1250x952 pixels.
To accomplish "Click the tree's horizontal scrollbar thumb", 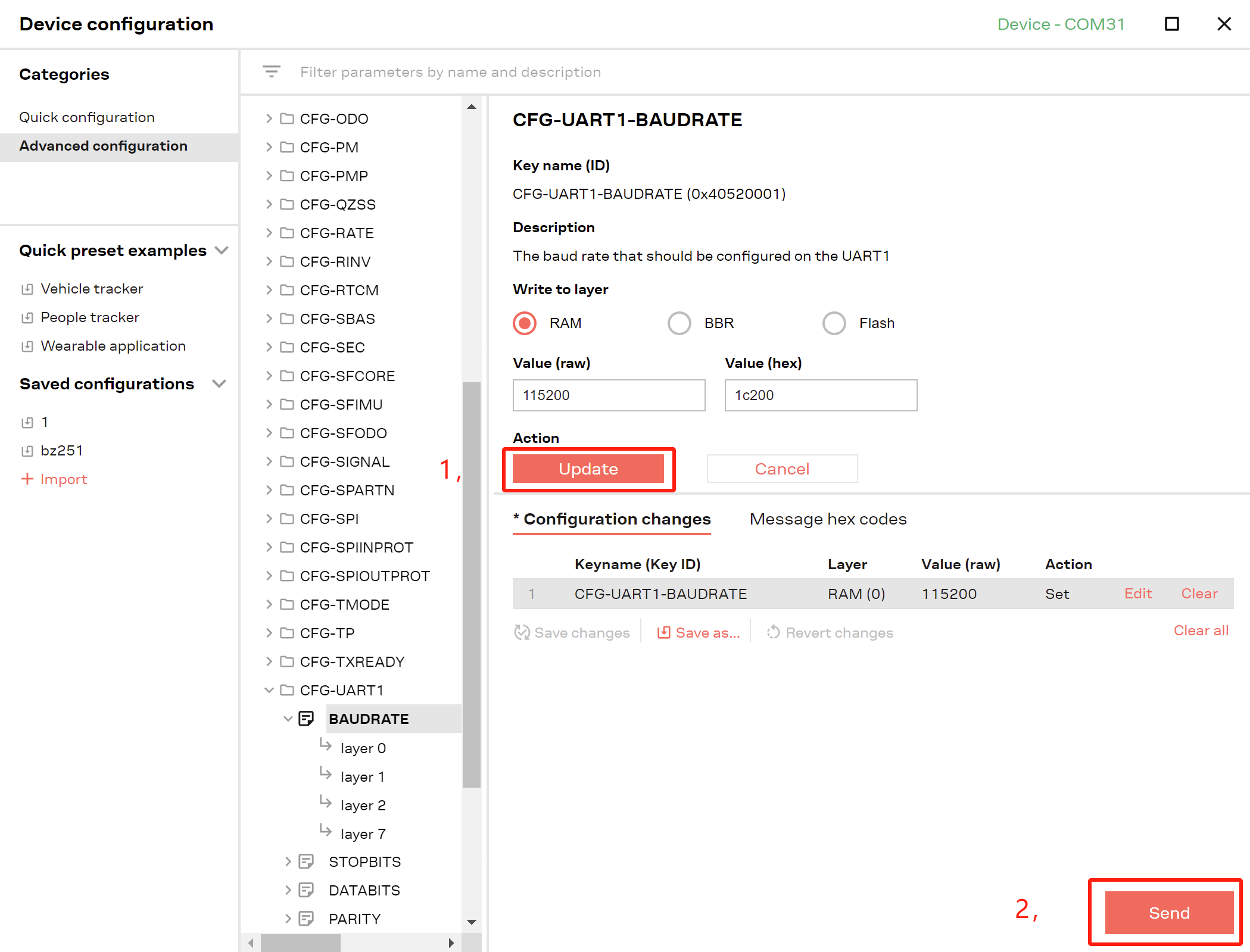I will point(301,942).
